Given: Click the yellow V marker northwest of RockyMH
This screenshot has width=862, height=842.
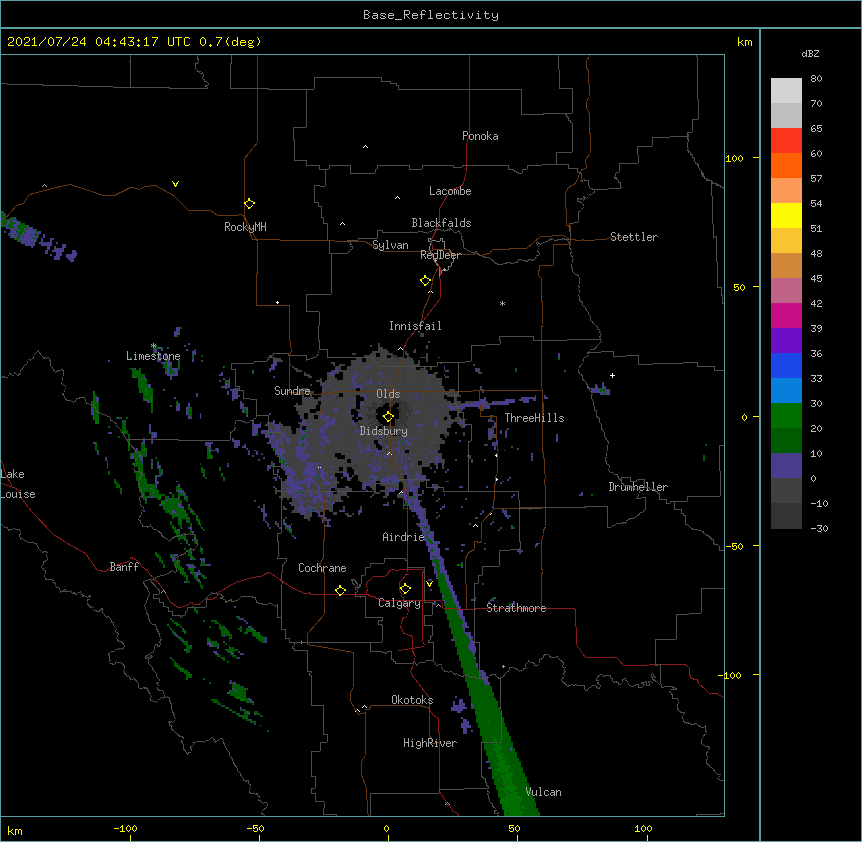Looking at the screenshot, I should [175, 184].
